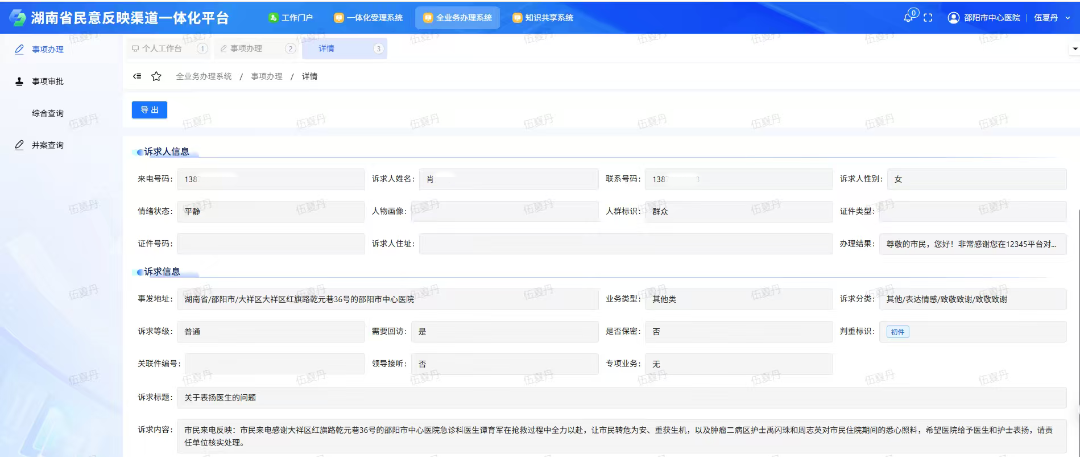This screenshot has width=1080, height=457.
Task: Toggle fullscreen mode icon
Action: 928,18
